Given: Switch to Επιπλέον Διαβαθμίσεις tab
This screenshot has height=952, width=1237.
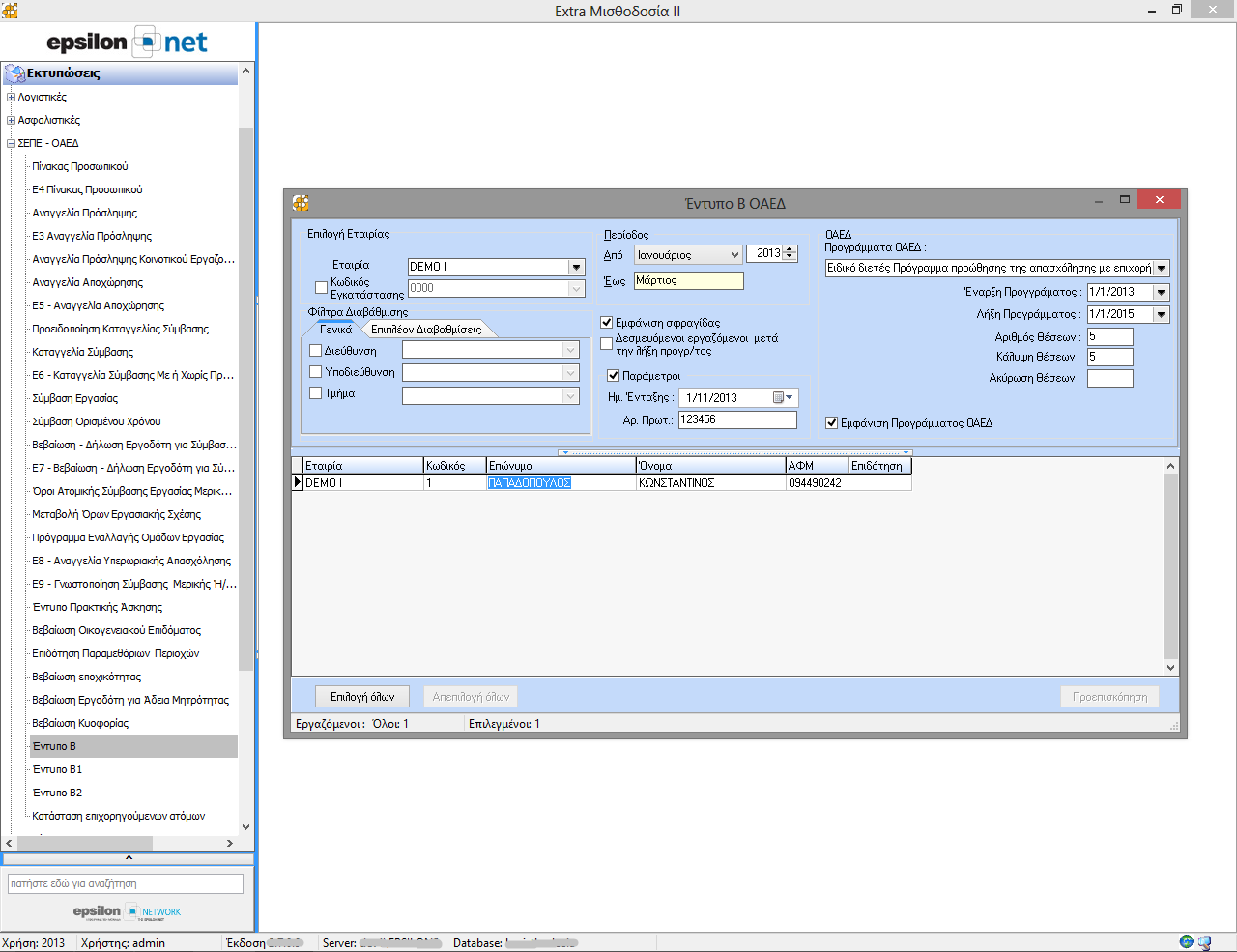Looking at the screenshot, I should click(x=425, y=330).
